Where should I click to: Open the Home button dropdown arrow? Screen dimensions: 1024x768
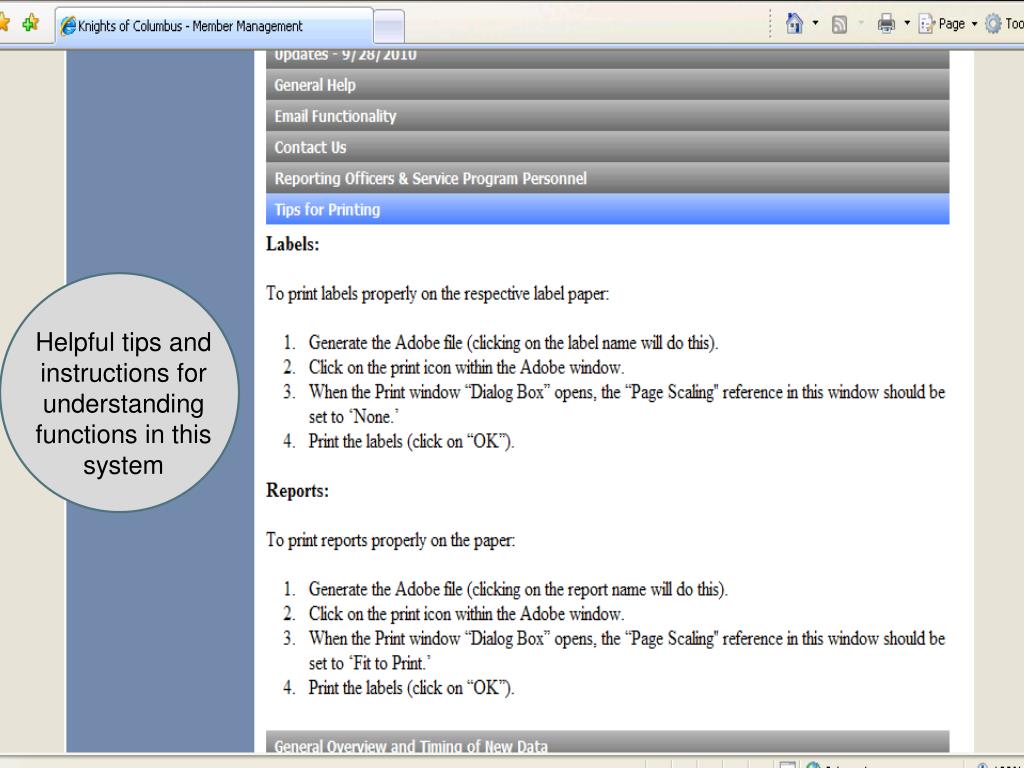coord(815,24)
